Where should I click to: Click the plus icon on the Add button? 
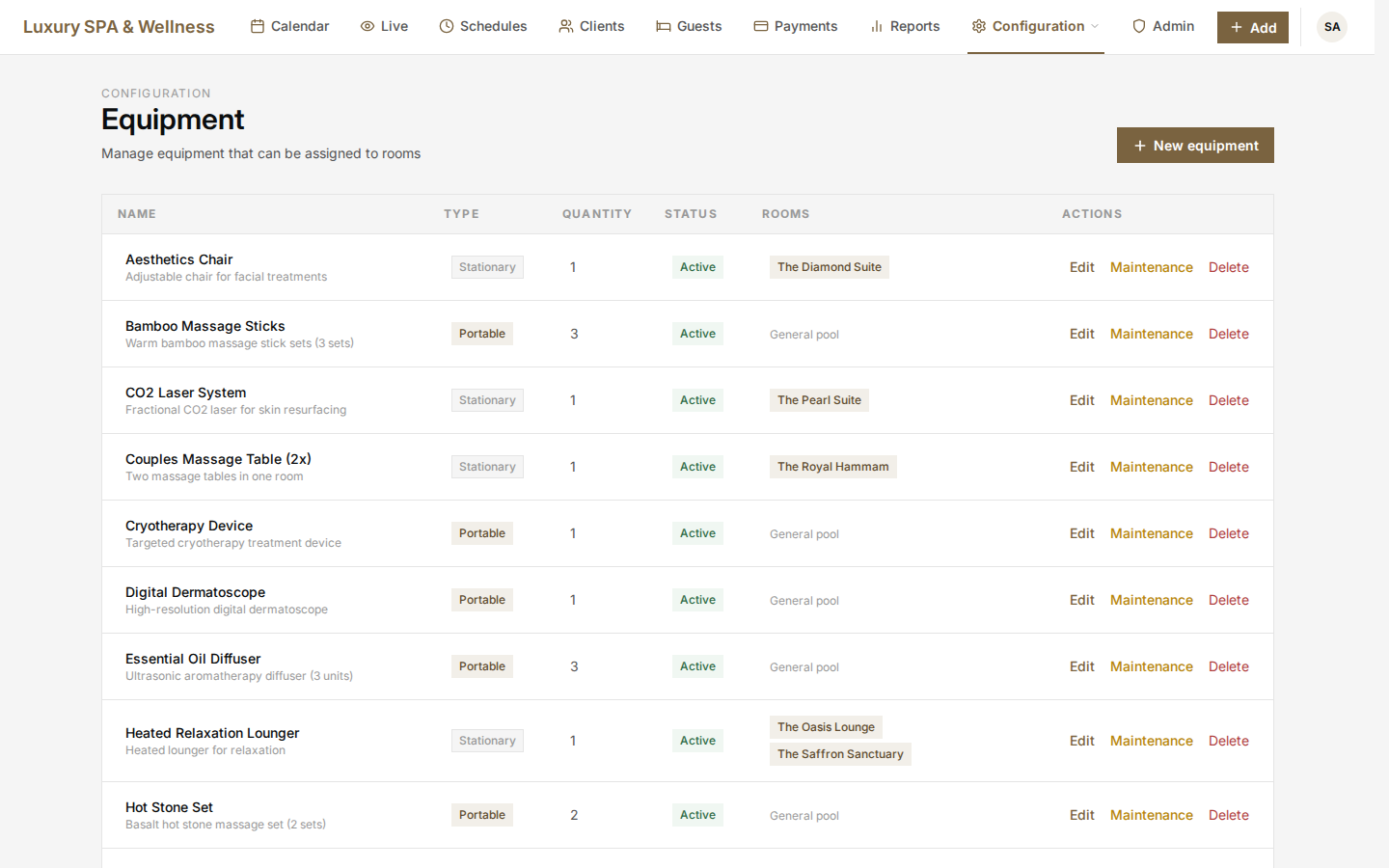click(1238, 27)
